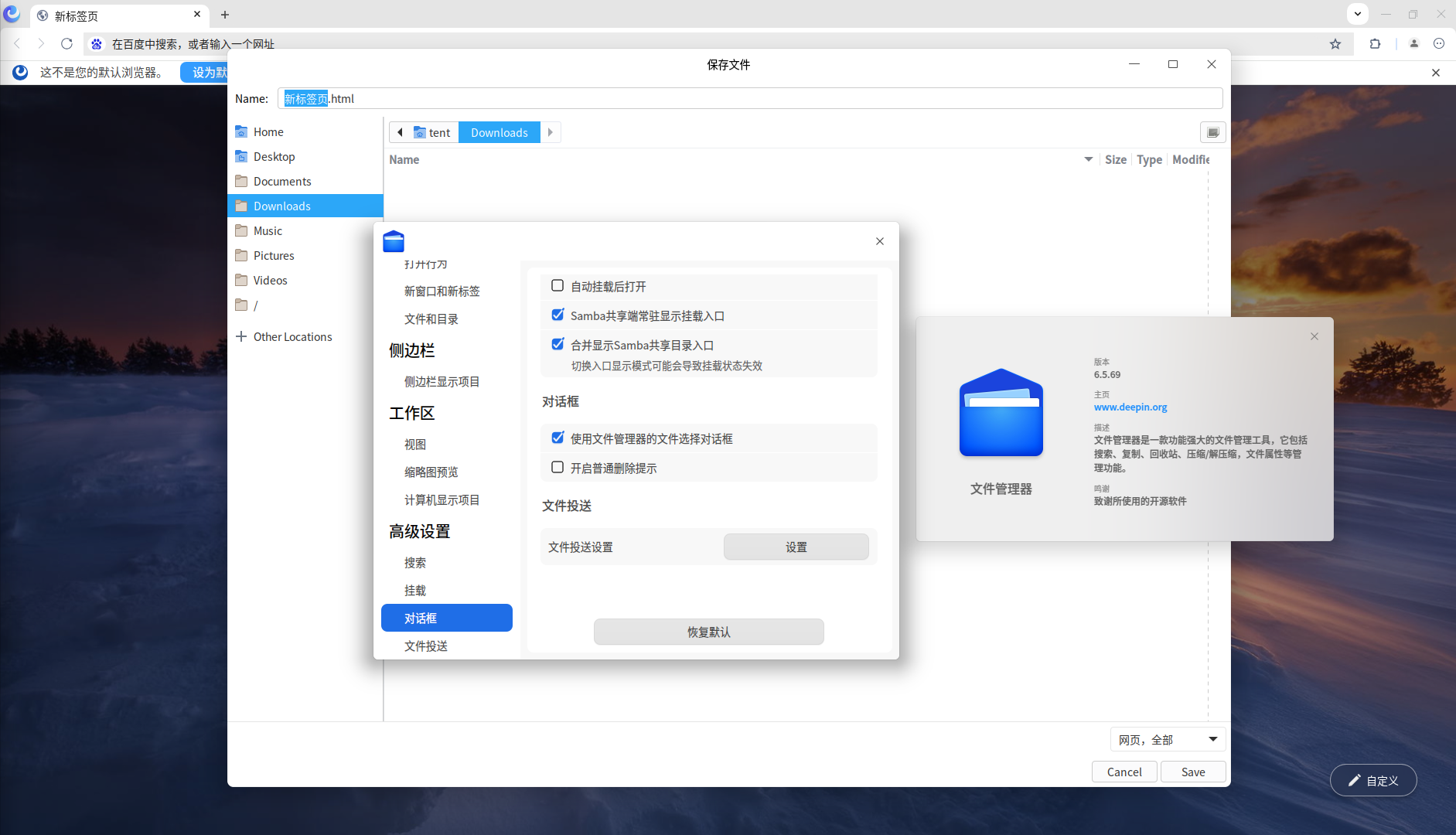
Task: Click the 设置 button for file sending
Action: pos(796,547)
